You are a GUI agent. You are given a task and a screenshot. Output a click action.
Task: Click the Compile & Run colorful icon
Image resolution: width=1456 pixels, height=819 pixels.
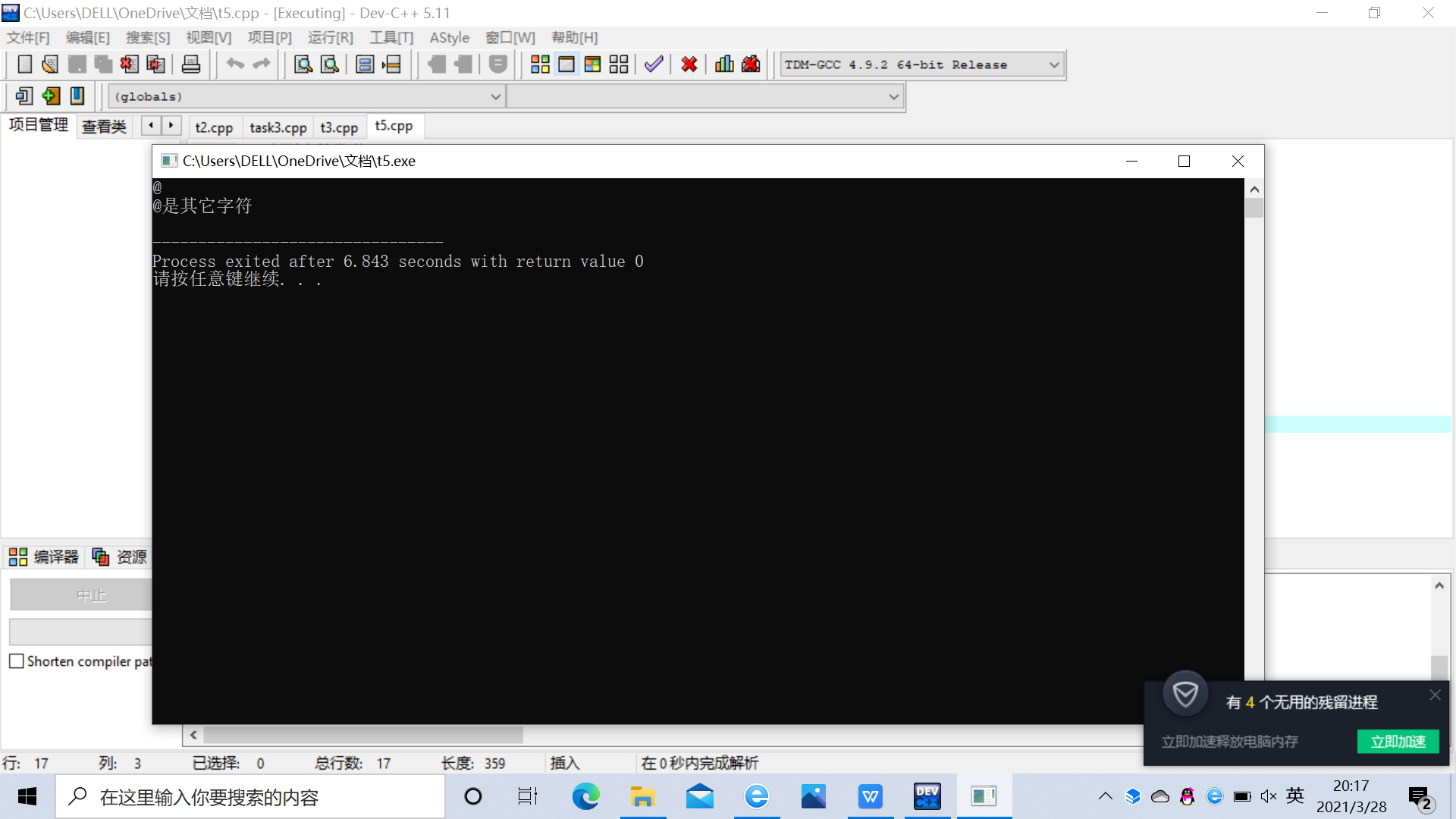click(592, 64)
